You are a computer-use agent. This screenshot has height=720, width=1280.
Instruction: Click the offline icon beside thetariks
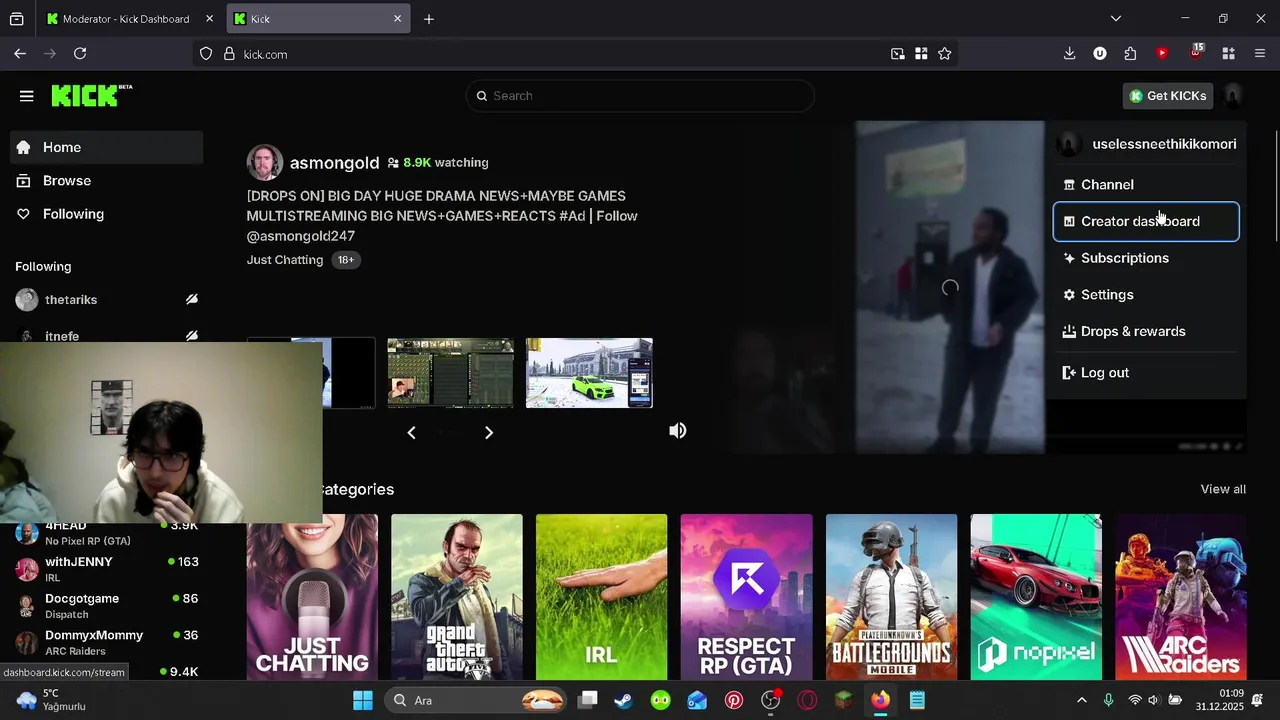tap(191, 299)
